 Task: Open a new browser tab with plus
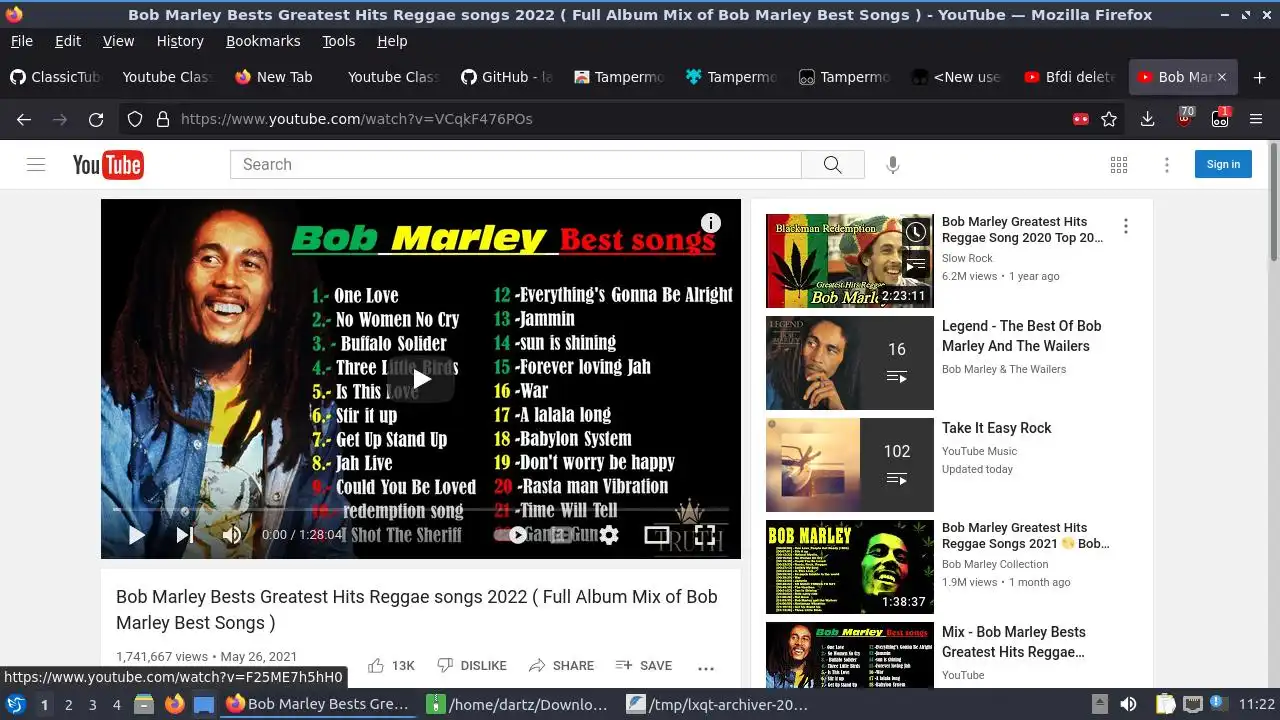[1259, 77]
